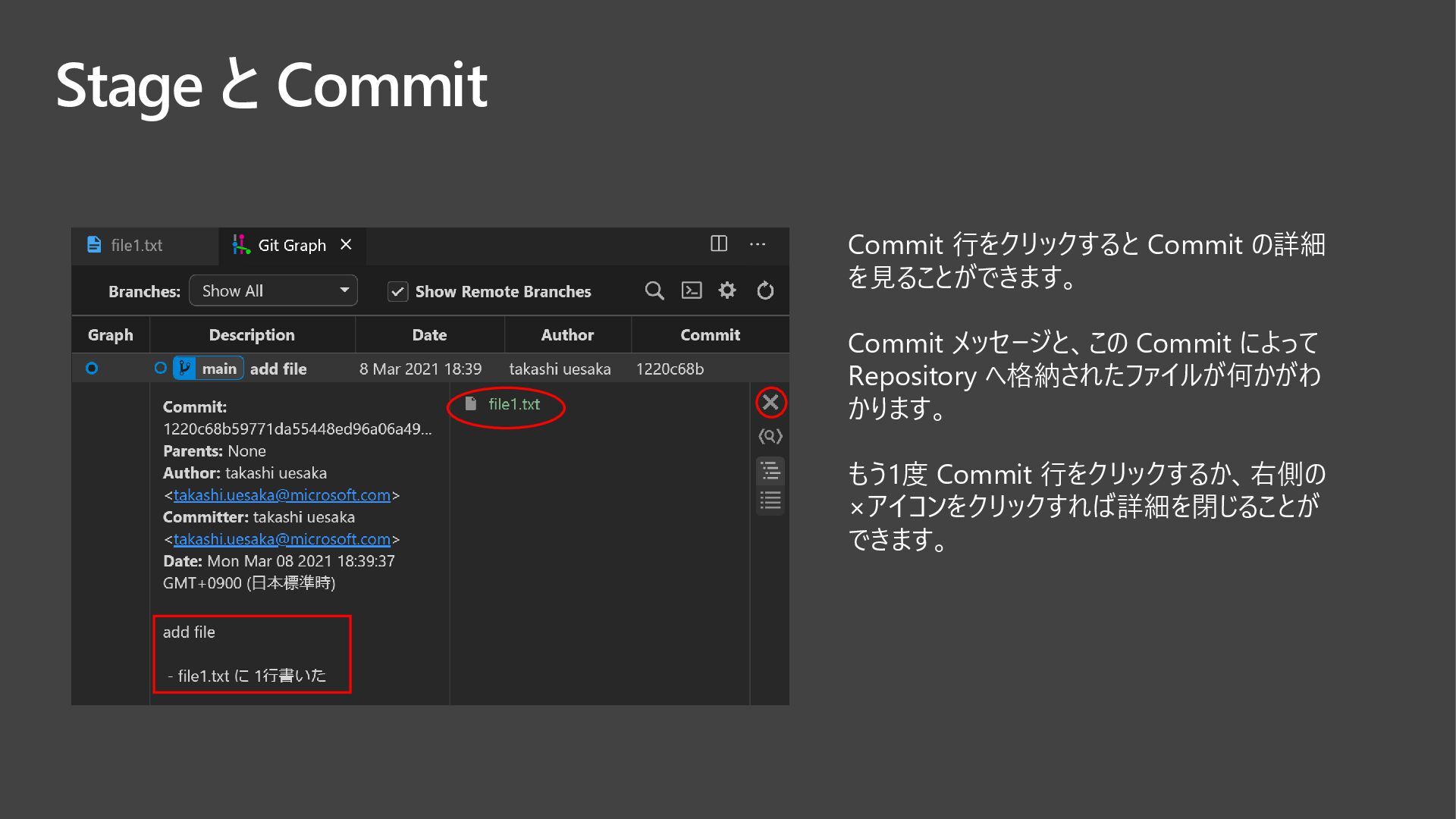This screenshot has width=1456, height=819.
Task: Click the Git Graph search (find) icon
Action: coord(654,290)
